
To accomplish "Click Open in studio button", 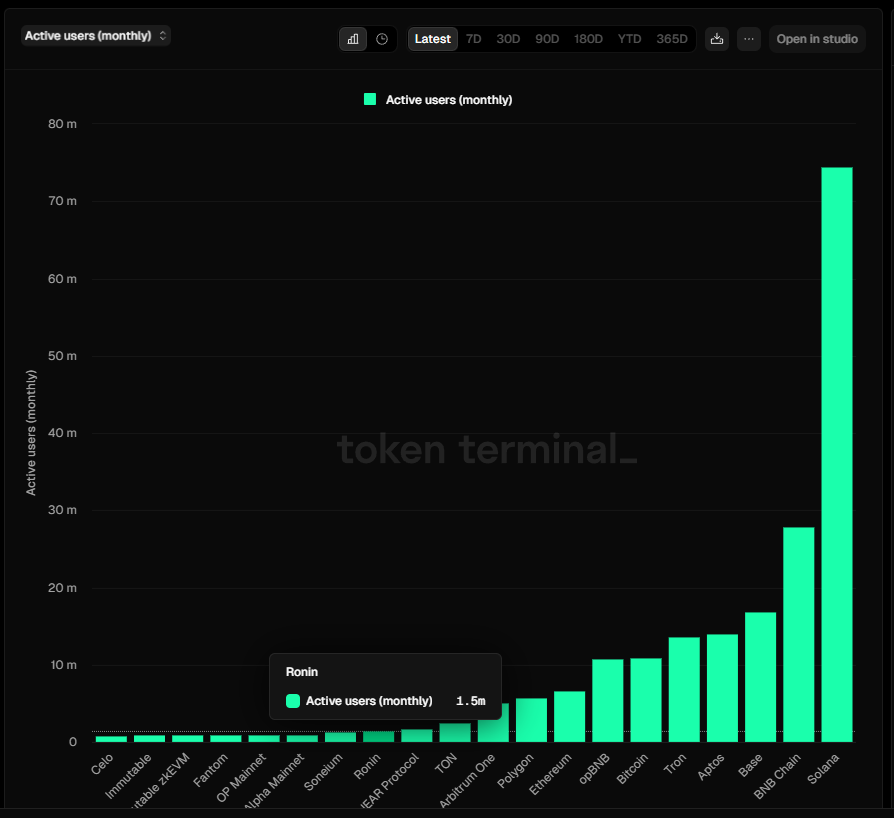I will 817,39.
